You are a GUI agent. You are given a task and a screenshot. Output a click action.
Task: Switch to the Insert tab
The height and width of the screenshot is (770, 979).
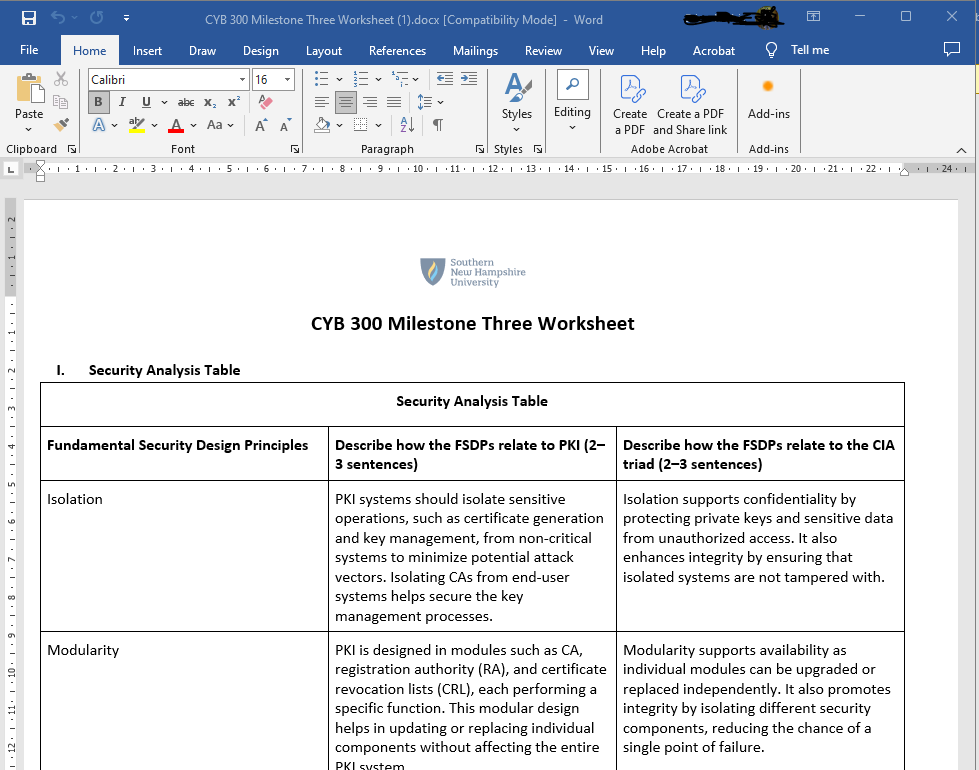click(x=147, y=51)
